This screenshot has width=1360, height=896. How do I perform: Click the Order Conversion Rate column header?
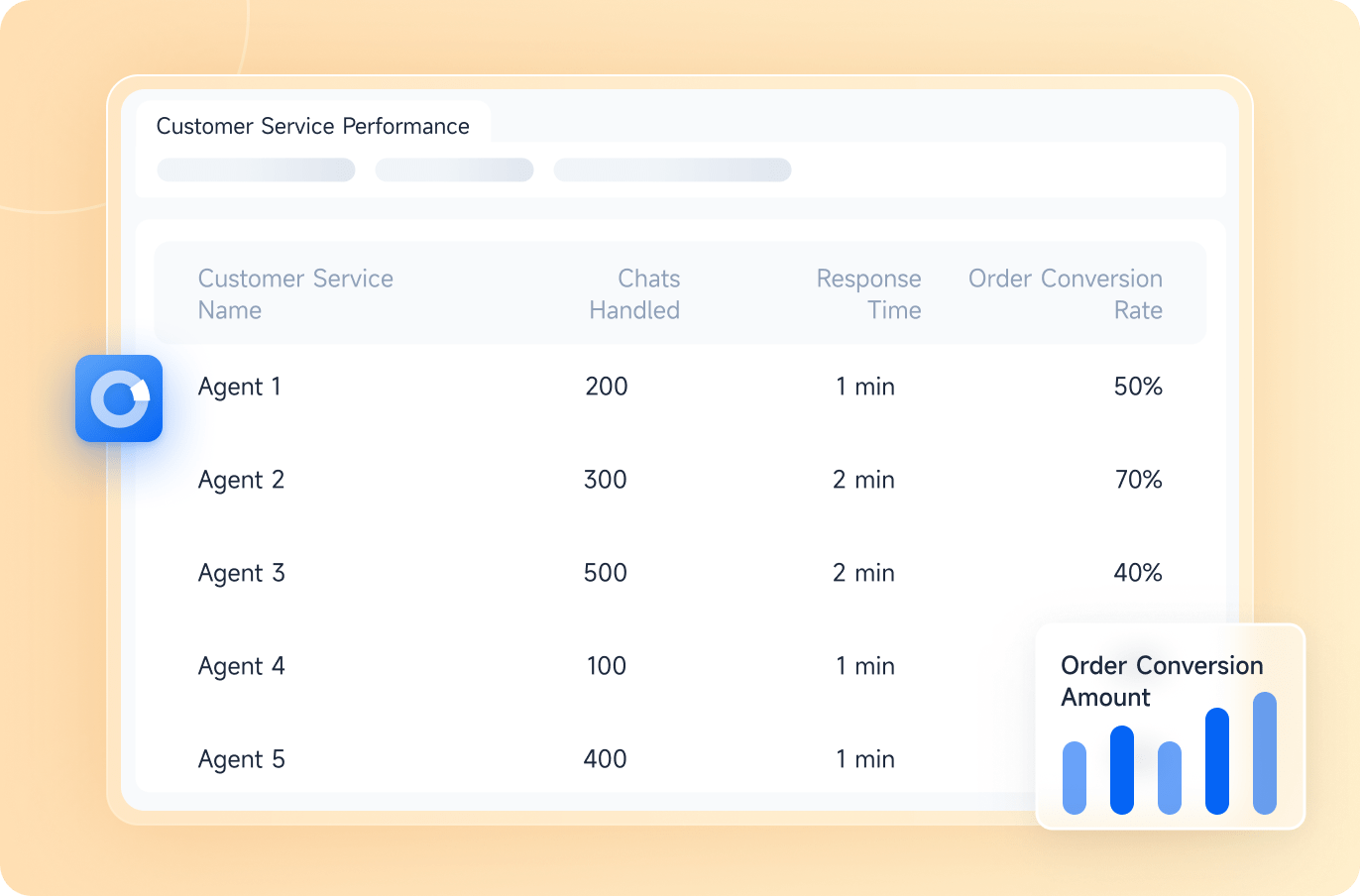point(1065,294)
